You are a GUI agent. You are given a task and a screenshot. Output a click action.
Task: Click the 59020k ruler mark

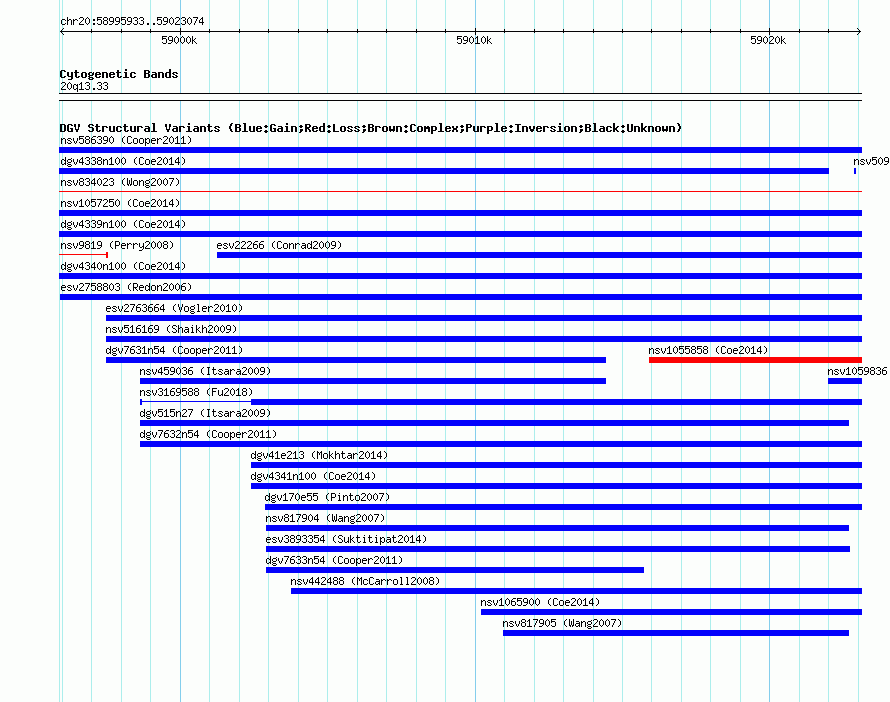click(x=769, y=40)
